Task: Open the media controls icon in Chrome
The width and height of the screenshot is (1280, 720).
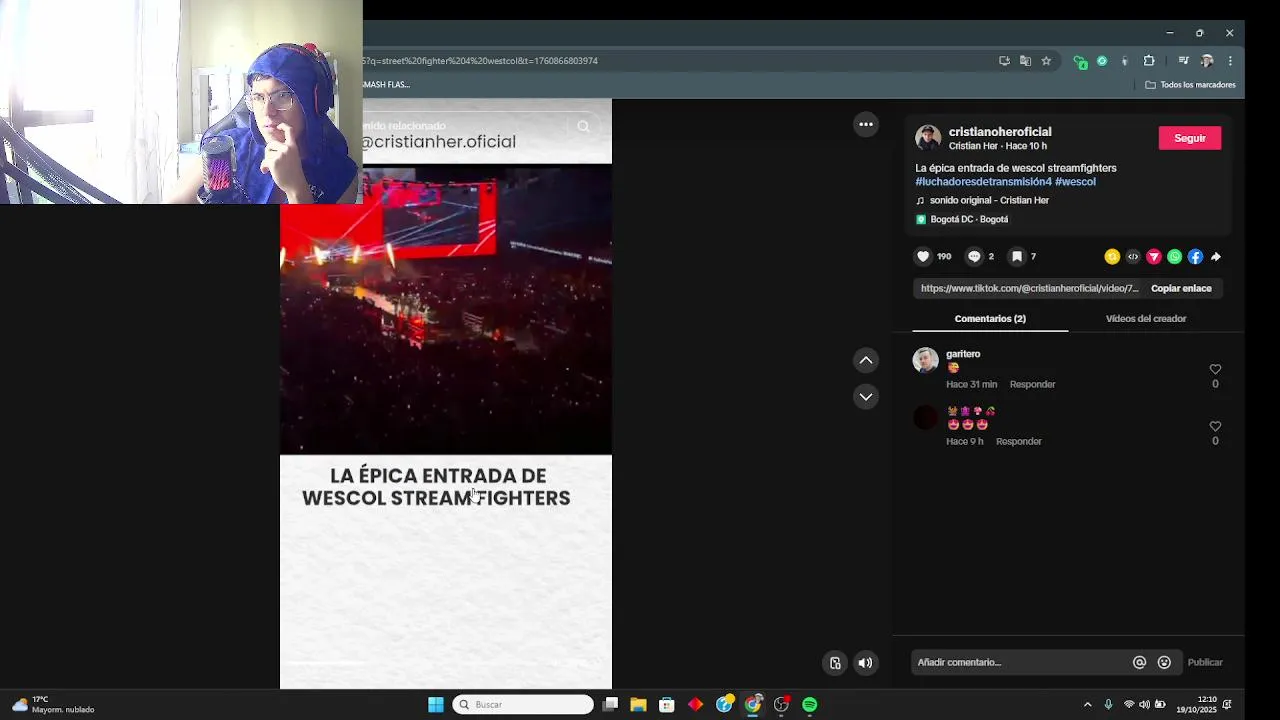Action: click(x=1183, y=61)
